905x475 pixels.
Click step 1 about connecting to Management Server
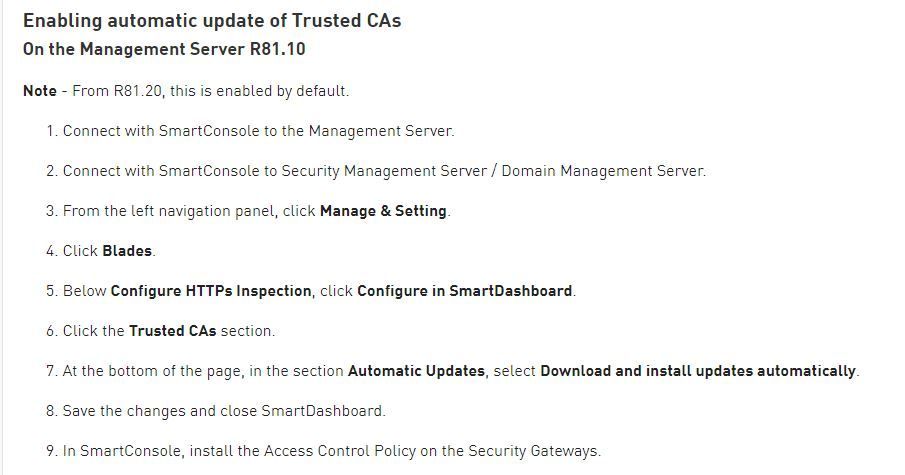click(x=258, y=131)
